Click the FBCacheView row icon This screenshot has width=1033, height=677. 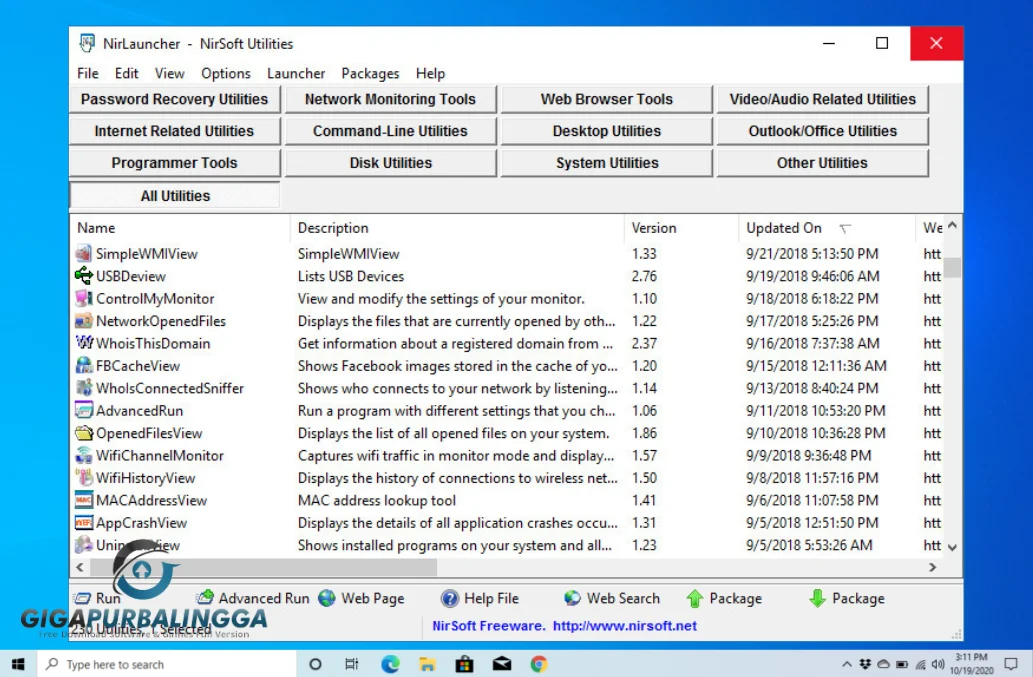pos(84,366)
